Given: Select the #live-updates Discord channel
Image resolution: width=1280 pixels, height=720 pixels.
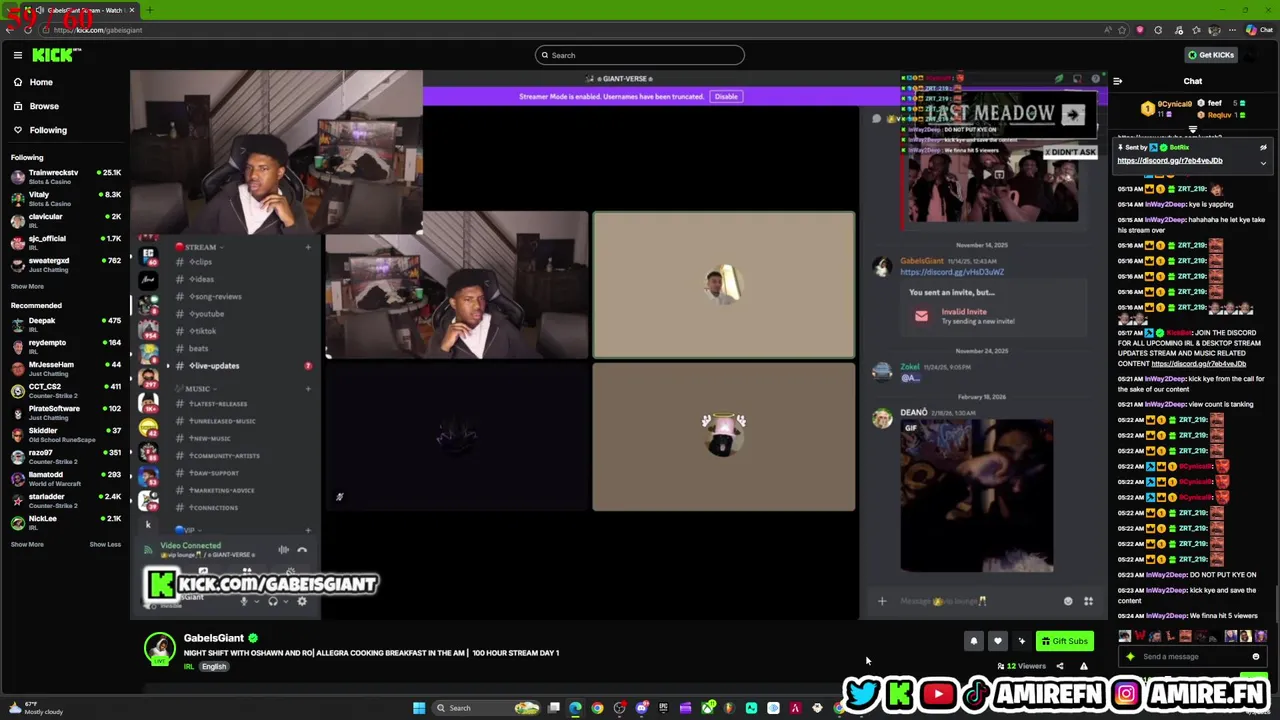Looking at the screenshot, I should tap(214, 366).
